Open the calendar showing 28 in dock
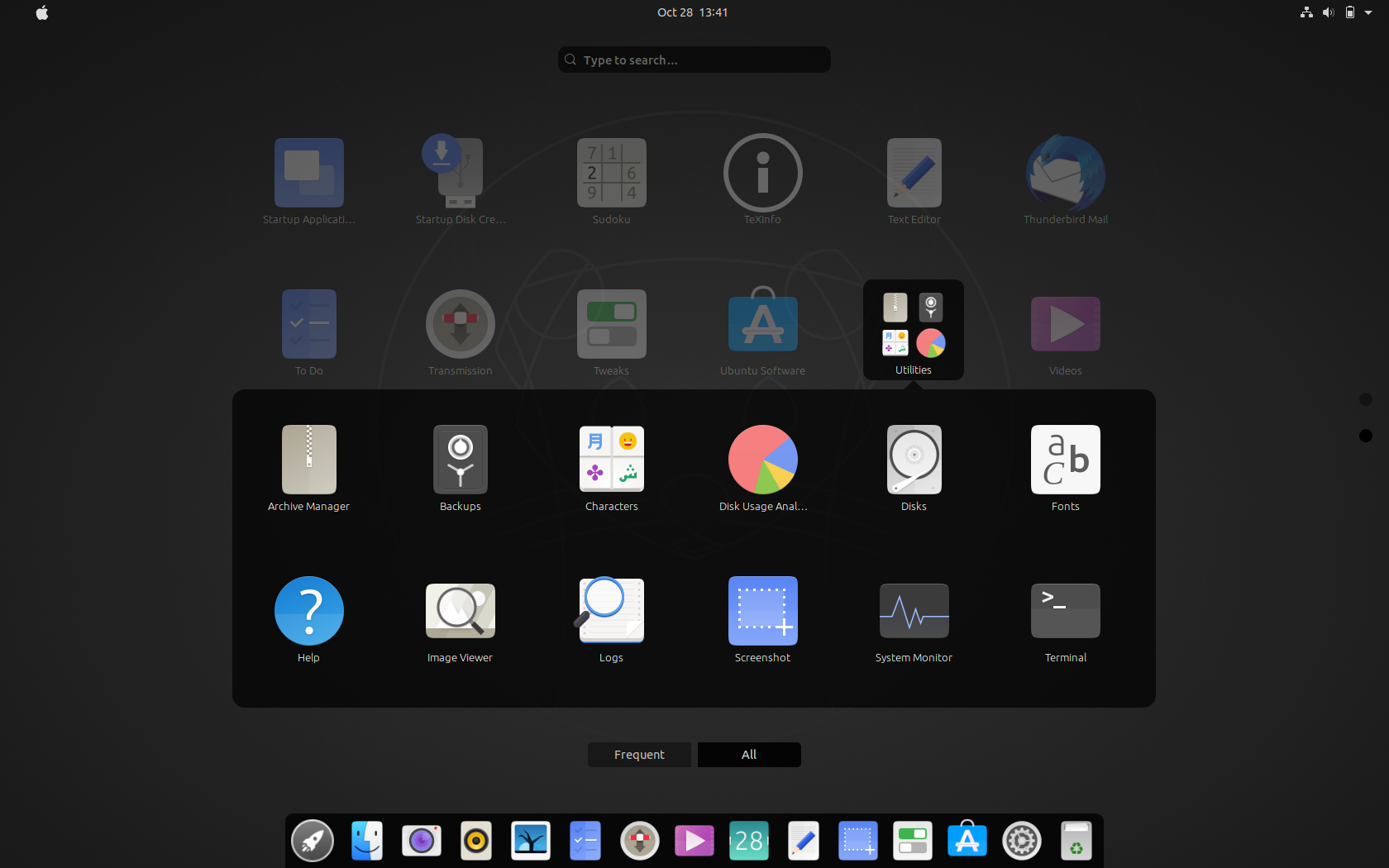Image resolution: width=1389 pixels, height=868 pixels. 749,842
